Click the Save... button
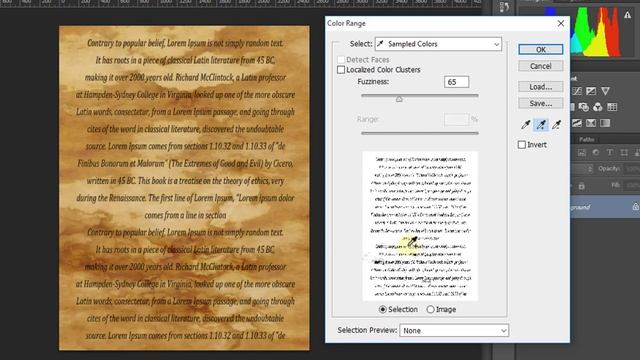This screenshot has height=360, width=640. [x=540, y=103]
